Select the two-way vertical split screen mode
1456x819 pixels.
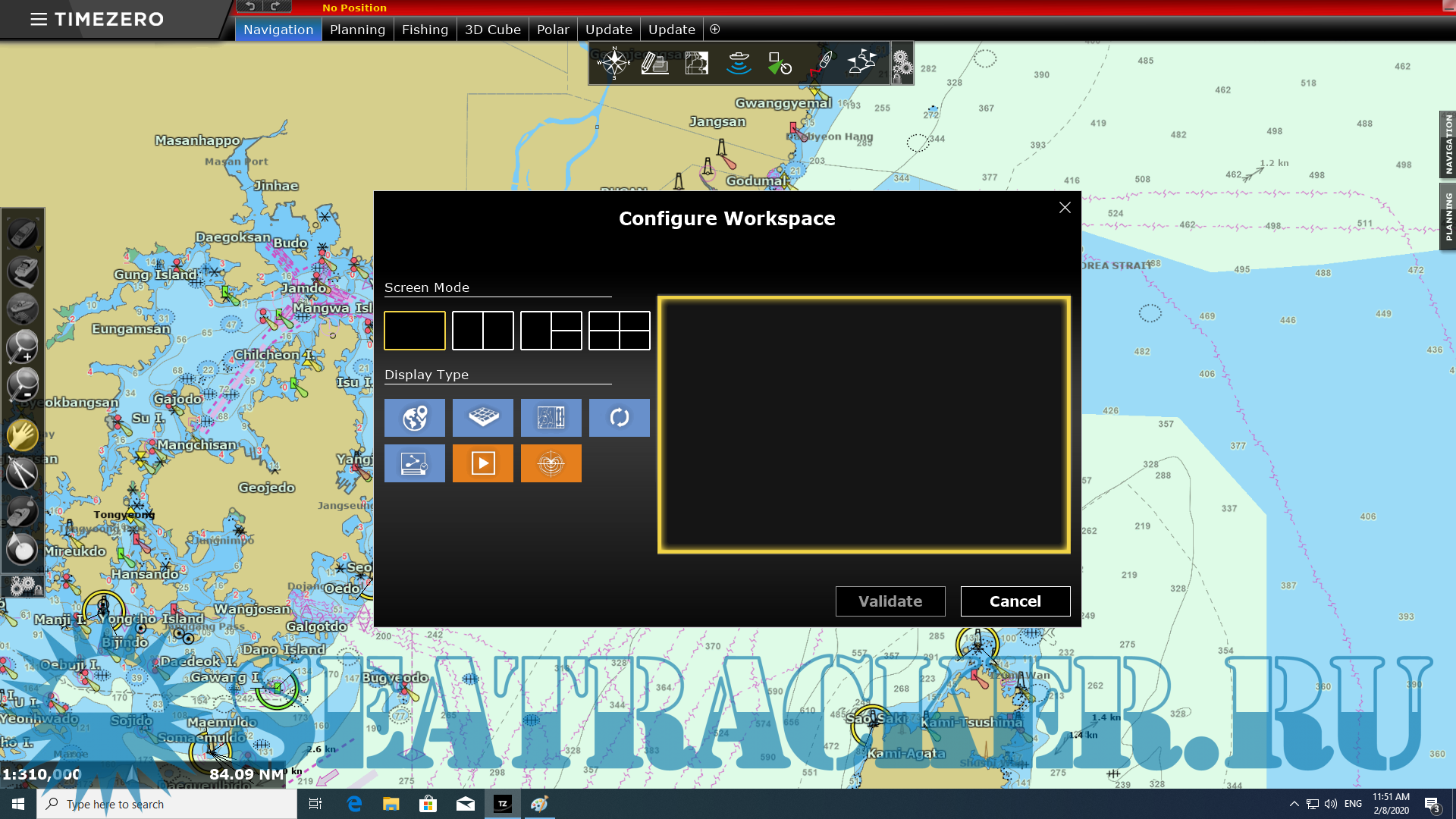click(483, 331)
